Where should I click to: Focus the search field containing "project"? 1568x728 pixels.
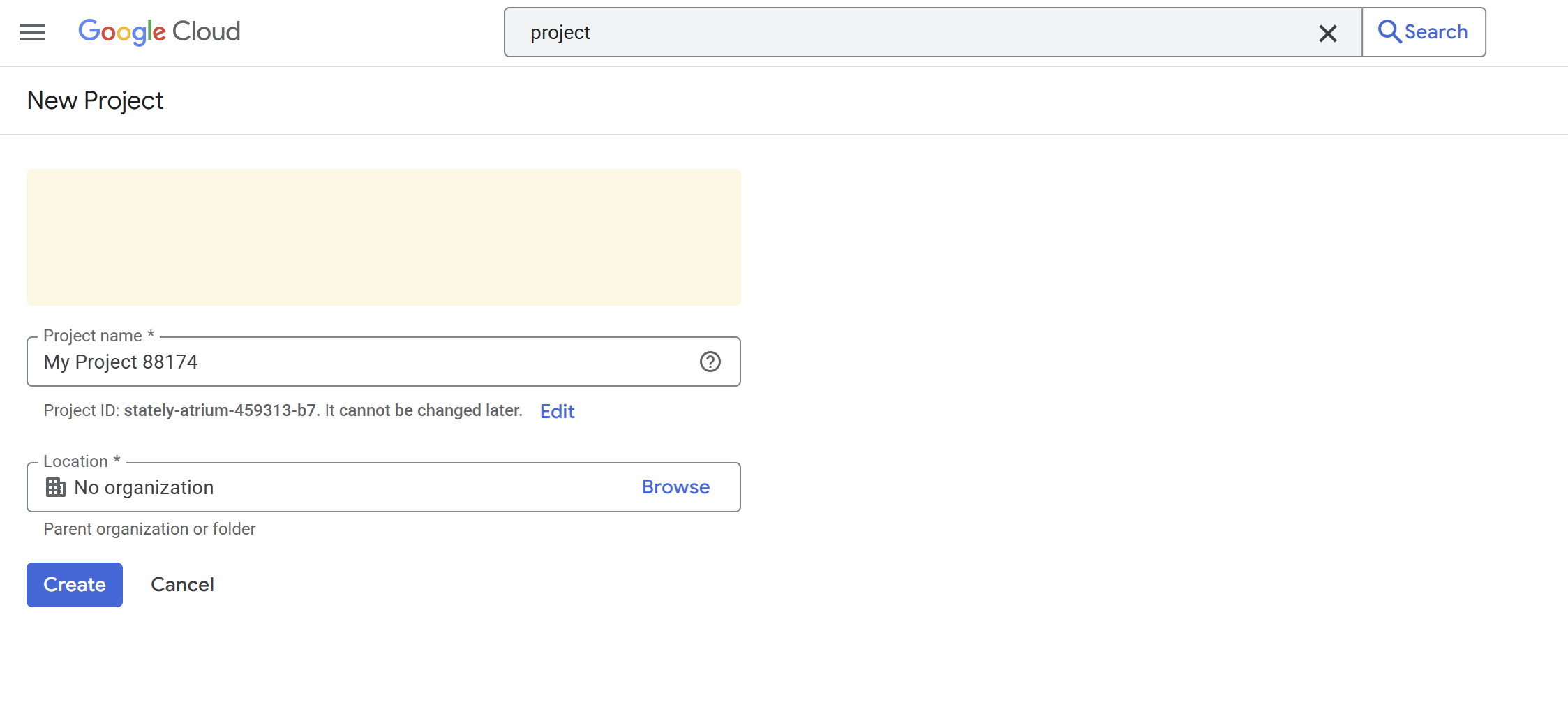click(907, 33)
